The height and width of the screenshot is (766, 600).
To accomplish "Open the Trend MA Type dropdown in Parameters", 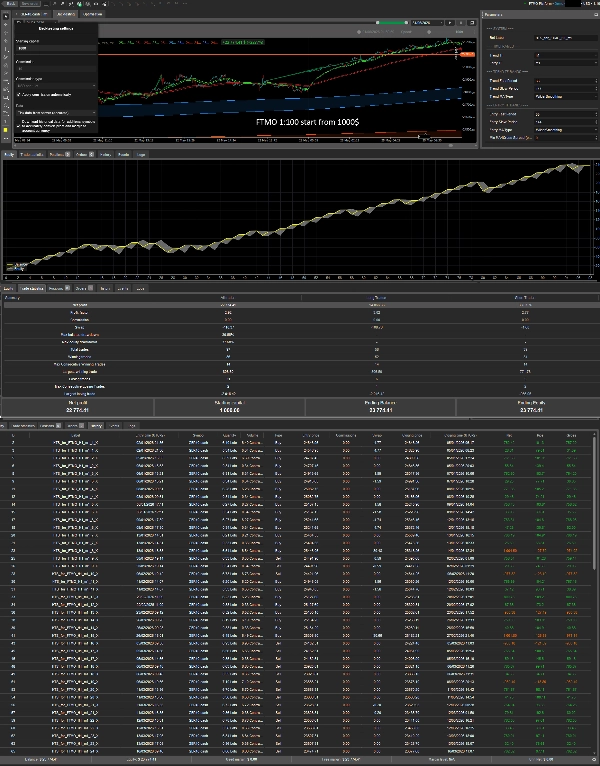I will point(566,97).
